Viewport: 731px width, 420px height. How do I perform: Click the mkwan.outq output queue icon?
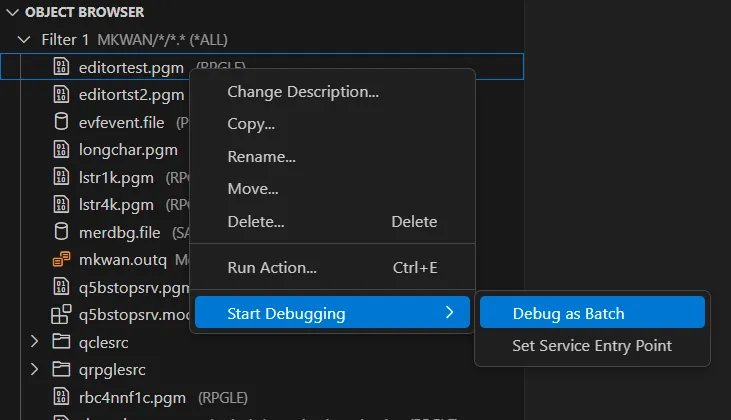[x=61, y=260]
